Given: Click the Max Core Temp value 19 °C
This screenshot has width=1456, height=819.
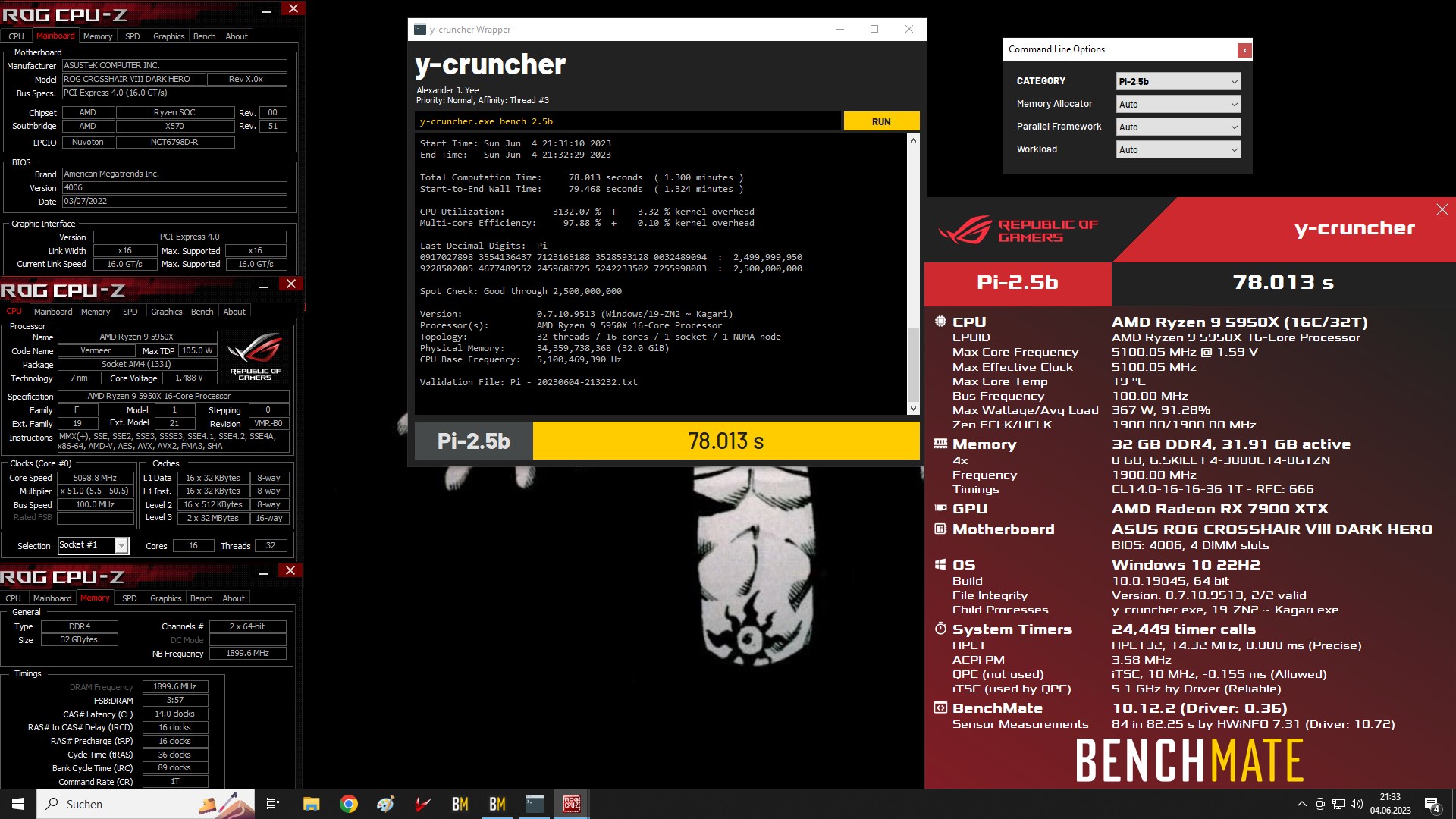Looking at the screenshot, I should point(1128,381).
